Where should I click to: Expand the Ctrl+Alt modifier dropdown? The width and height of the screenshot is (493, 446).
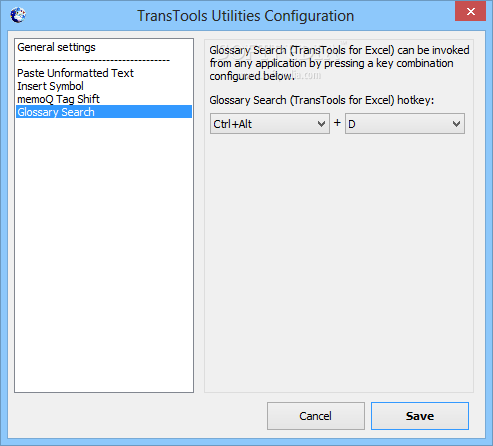click(x=270, y=124)
